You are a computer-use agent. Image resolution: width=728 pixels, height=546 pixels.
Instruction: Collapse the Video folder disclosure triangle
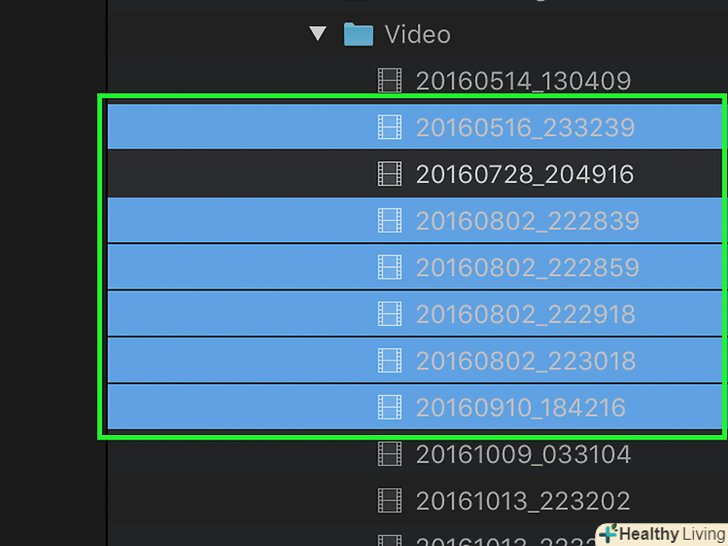[x=318, y=33]
